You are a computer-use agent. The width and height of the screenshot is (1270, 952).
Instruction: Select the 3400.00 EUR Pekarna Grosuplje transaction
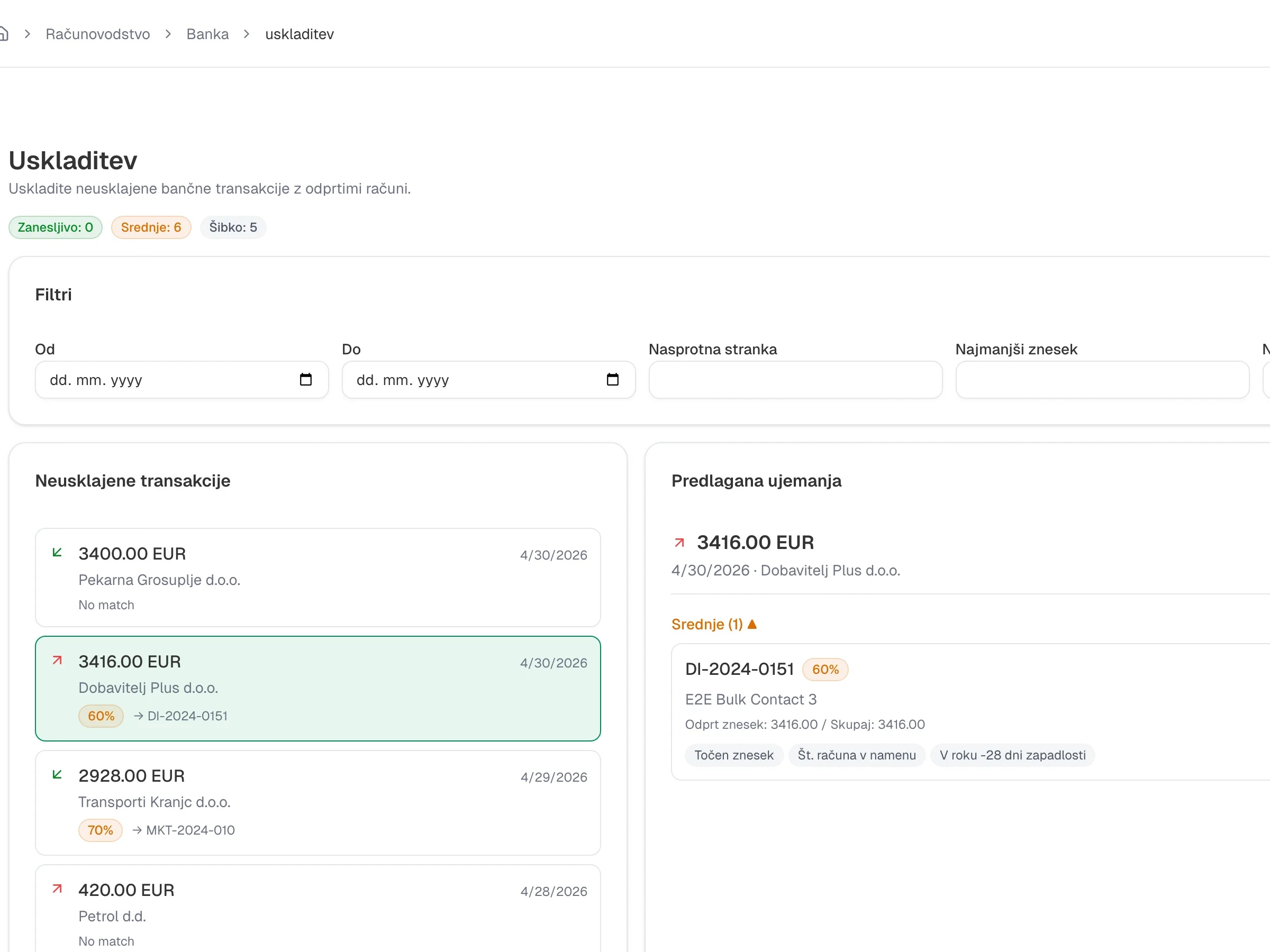pos(317,578)
